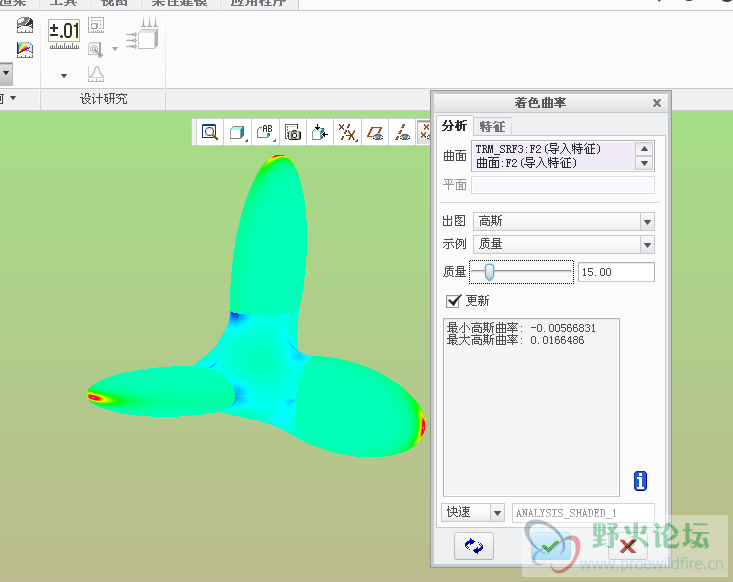The width and height of the screenshot is (733, 582).
Task: Open the 出图 高斯 dropdown
Action: pyautogui.click(x=563, y=221)
